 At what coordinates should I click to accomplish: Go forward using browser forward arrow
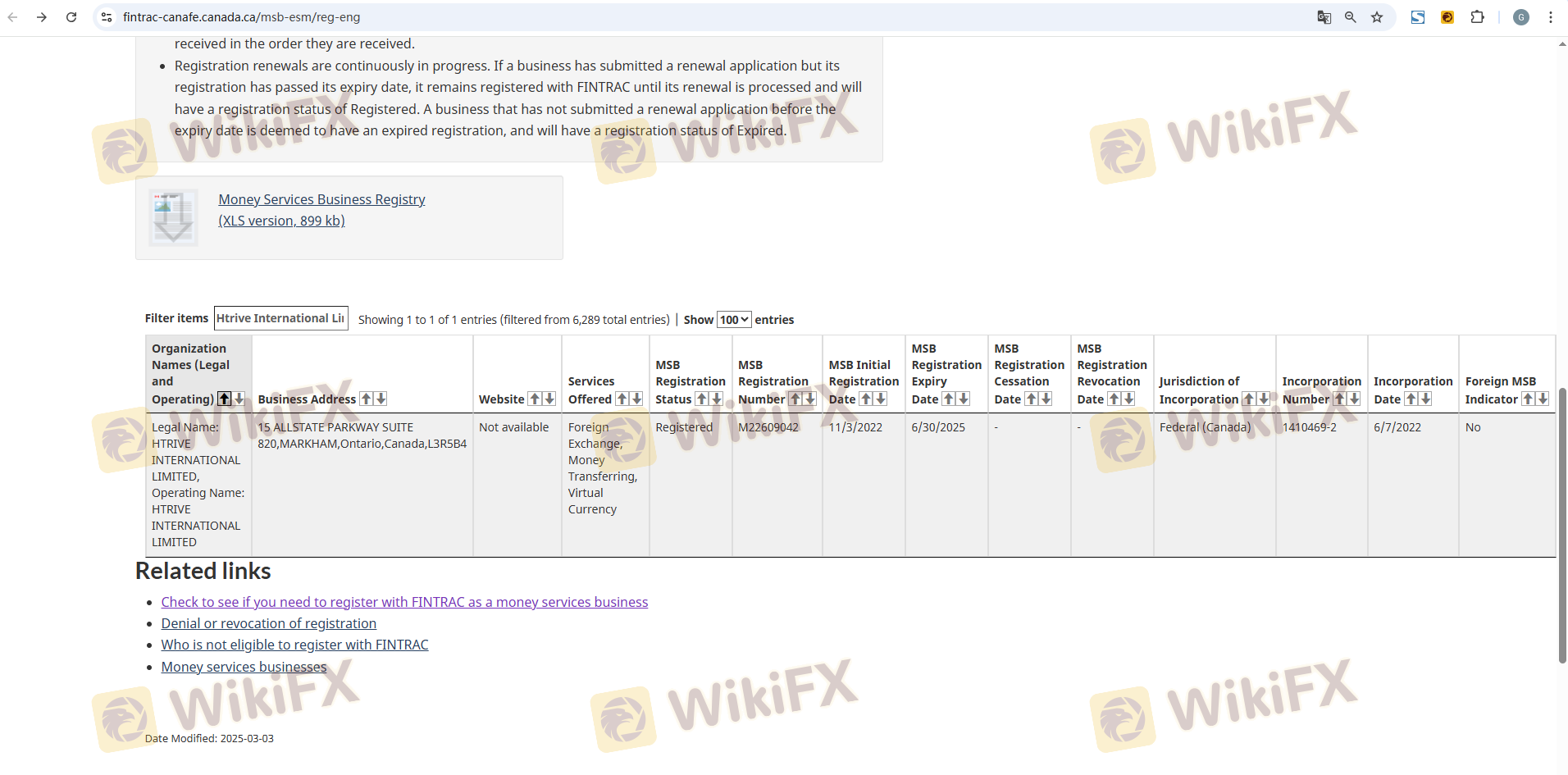point(41,17)
